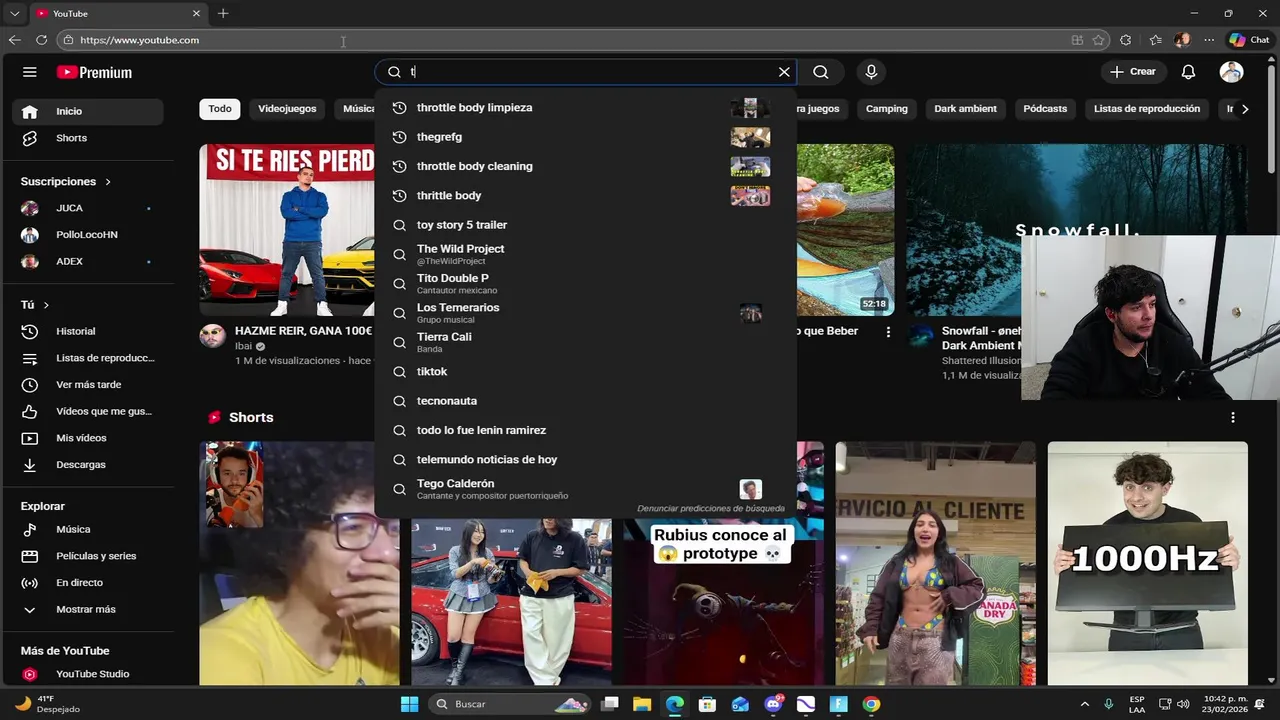Select the Dark ambient filter chip
Image resolution: width=1280 pixels, height=720 pixels.
pyautogui.click(x=966, y=109)
